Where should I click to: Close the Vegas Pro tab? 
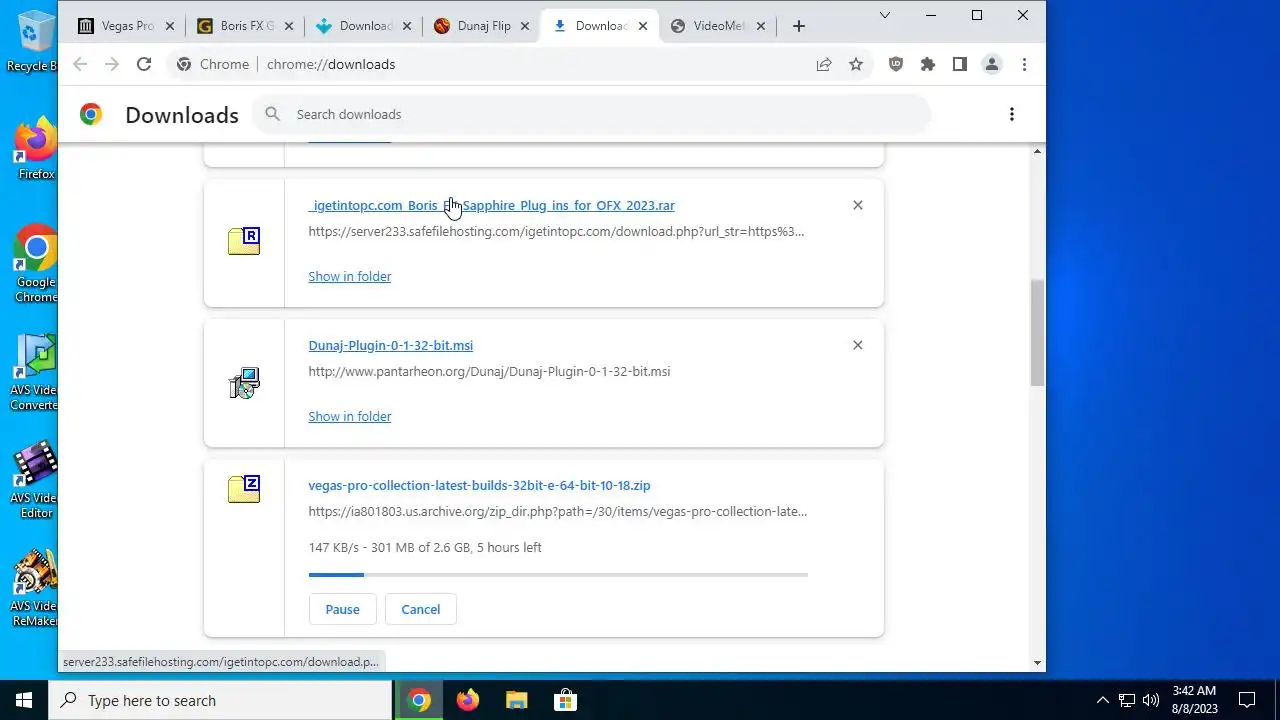[170, 26]
